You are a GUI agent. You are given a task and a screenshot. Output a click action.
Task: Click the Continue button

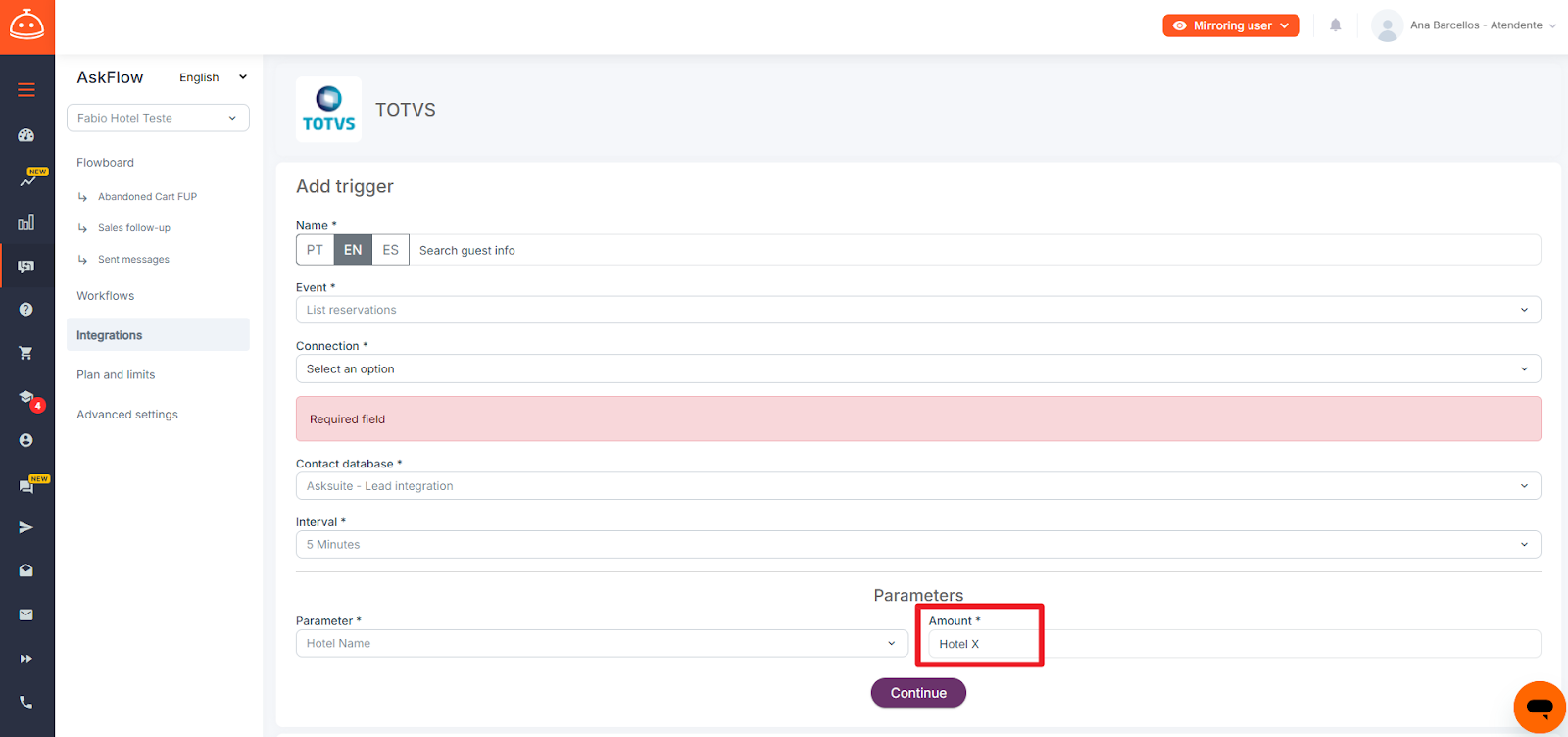click(918, 693)
